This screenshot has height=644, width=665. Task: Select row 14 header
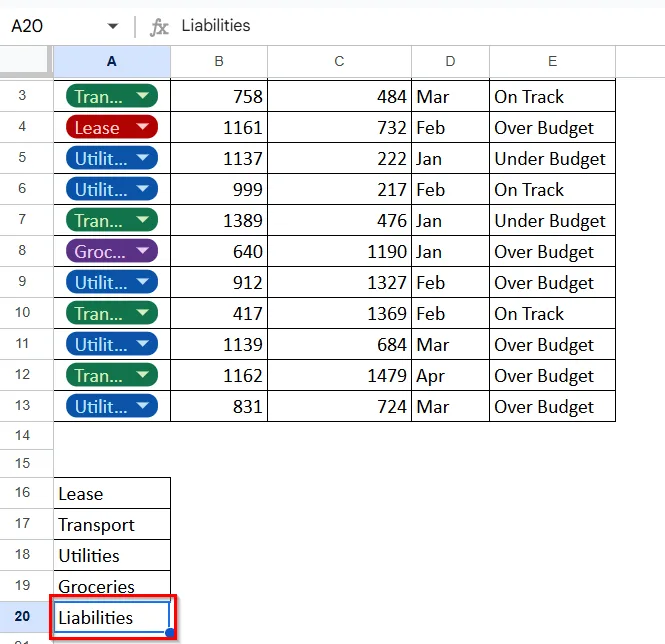[x=26, y=435]
